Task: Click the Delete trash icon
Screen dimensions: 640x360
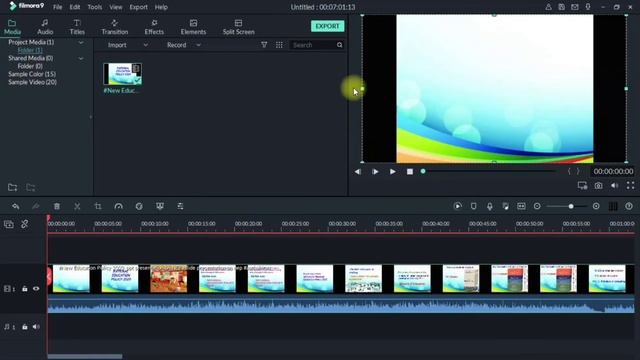Action: (57, 207)
